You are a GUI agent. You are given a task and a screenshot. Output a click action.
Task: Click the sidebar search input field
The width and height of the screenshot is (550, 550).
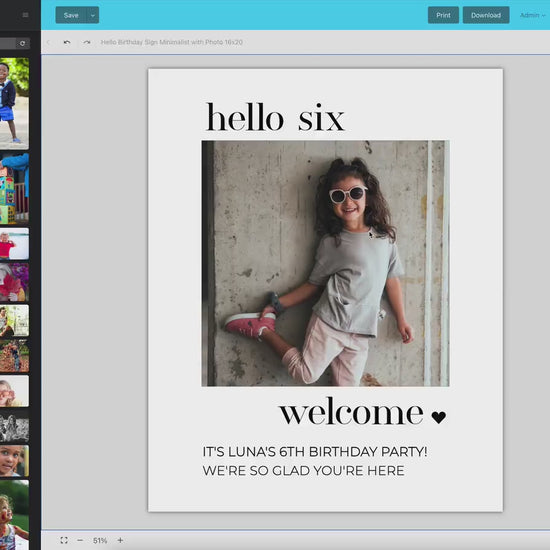(8, 43)
